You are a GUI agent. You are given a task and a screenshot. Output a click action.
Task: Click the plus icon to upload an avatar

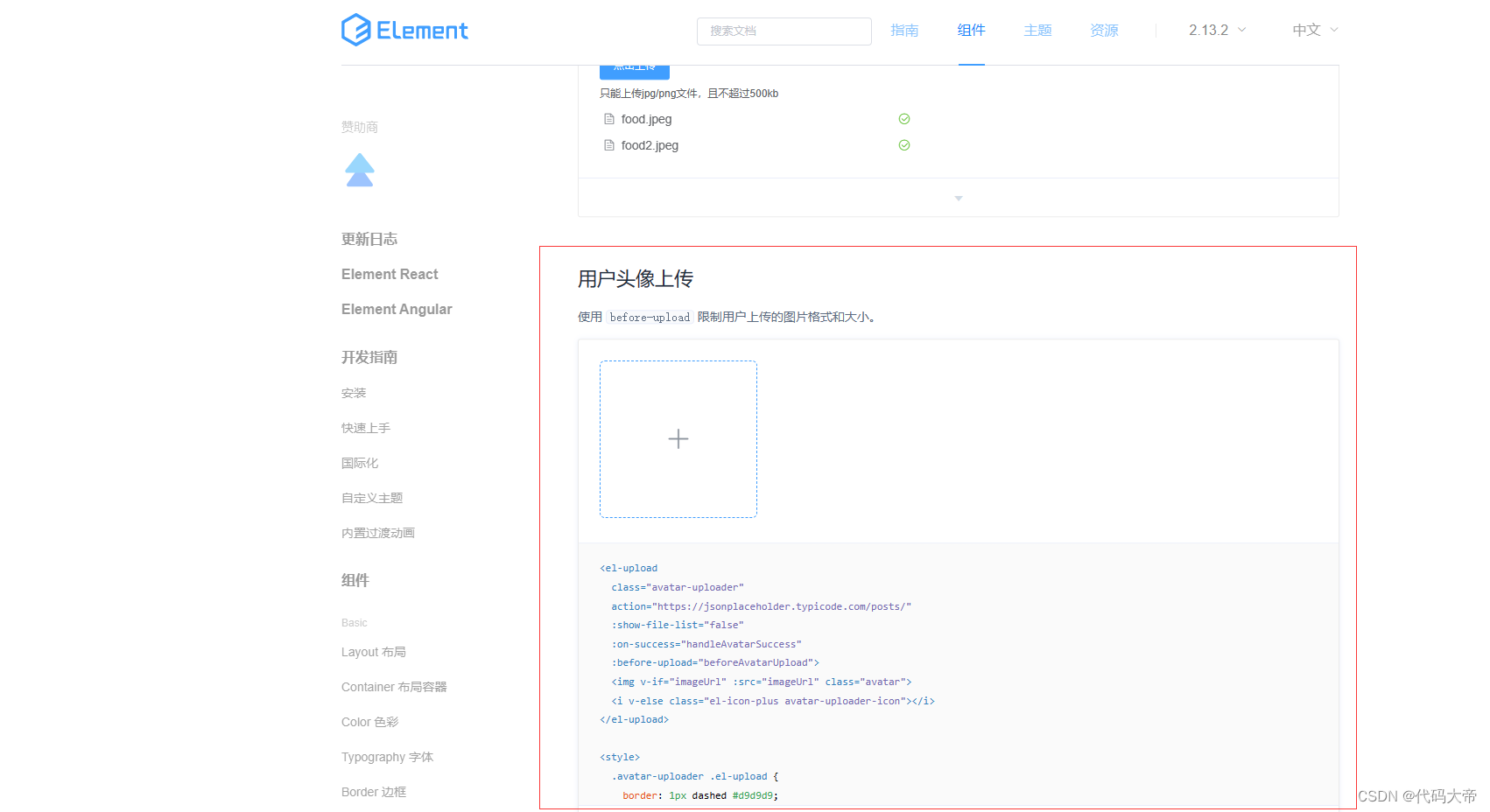point(678,438)
